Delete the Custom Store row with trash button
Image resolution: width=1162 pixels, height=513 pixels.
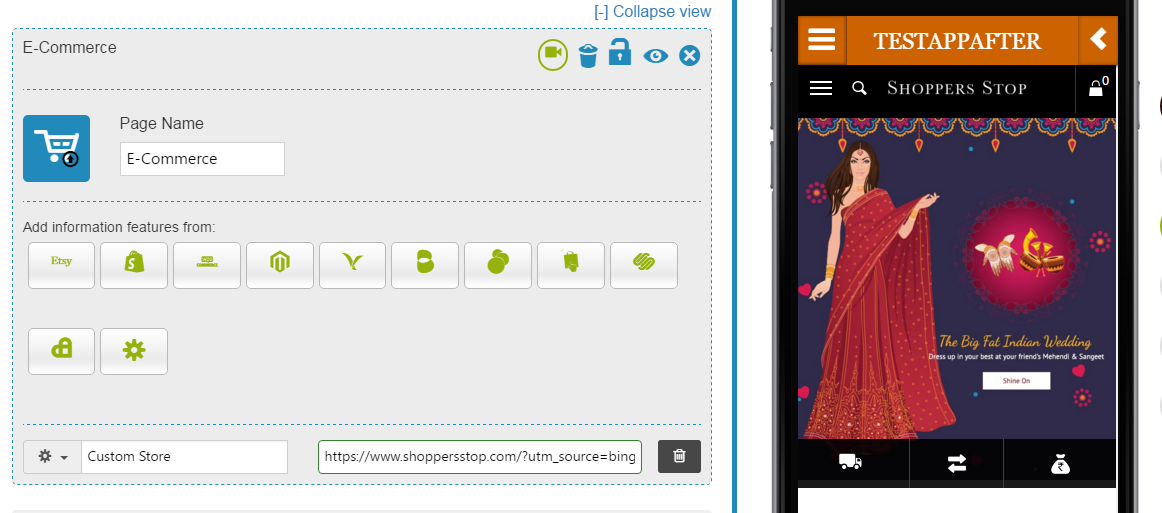(x=679, y=456)
